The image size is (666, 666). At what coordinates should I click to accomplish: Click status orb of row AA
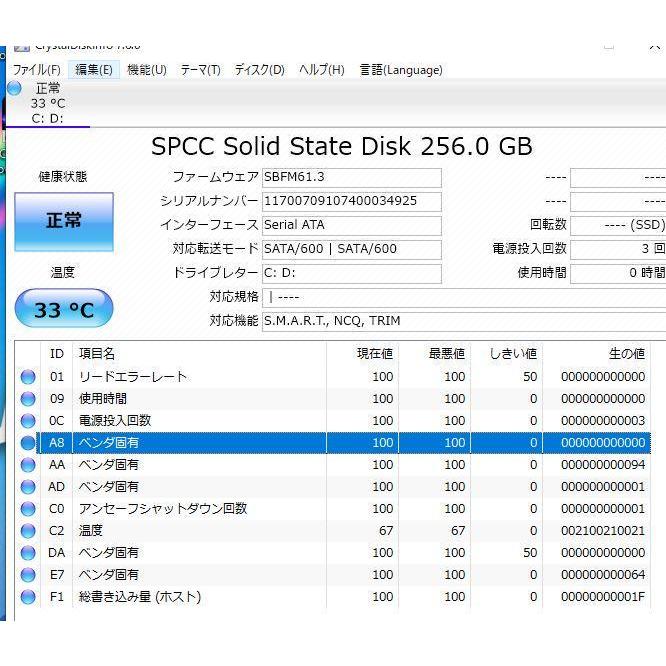[28, 465]
